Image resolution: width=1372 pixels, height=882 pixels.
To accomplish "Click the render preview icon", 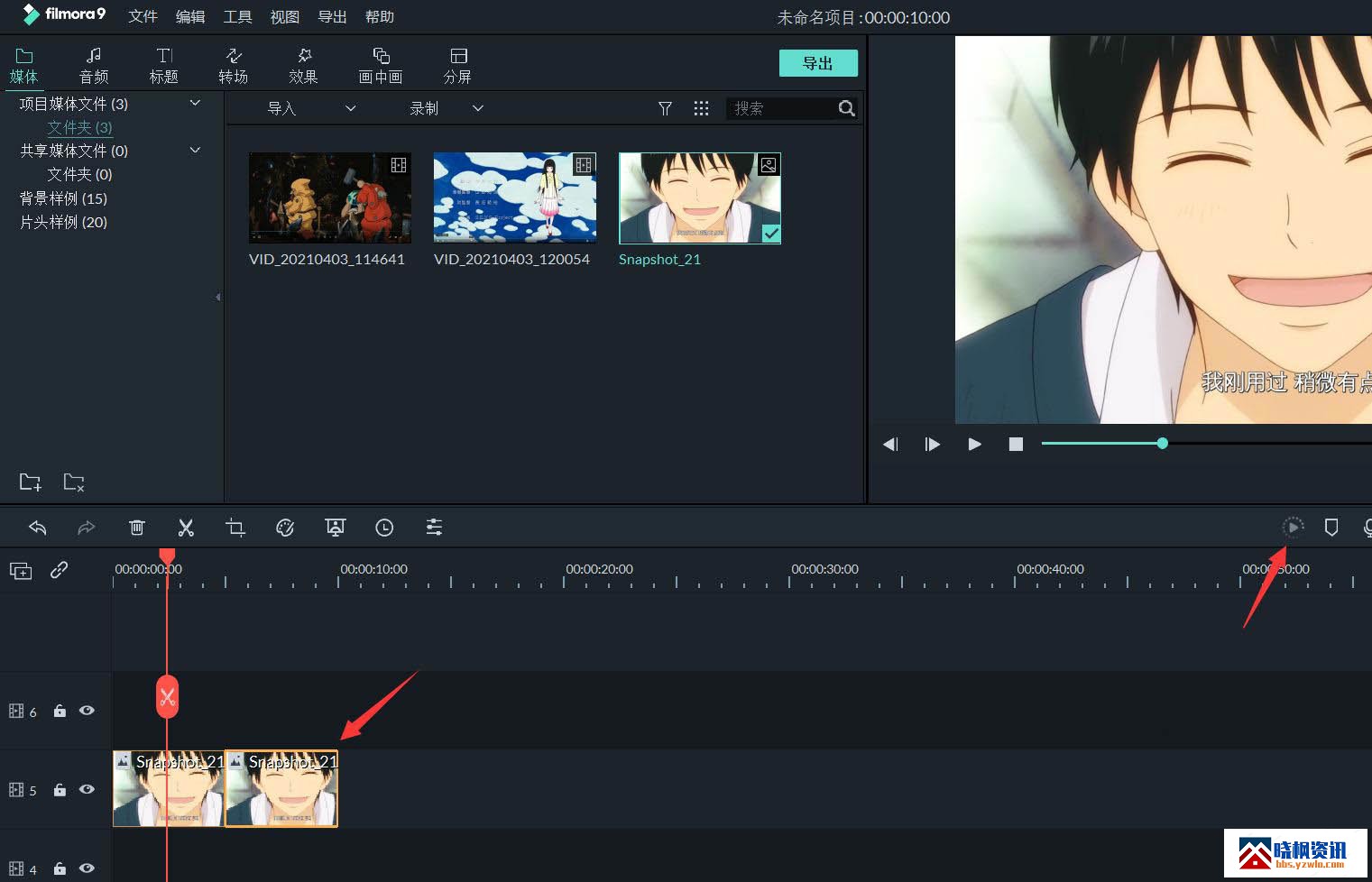I will tap(1293, 528).
